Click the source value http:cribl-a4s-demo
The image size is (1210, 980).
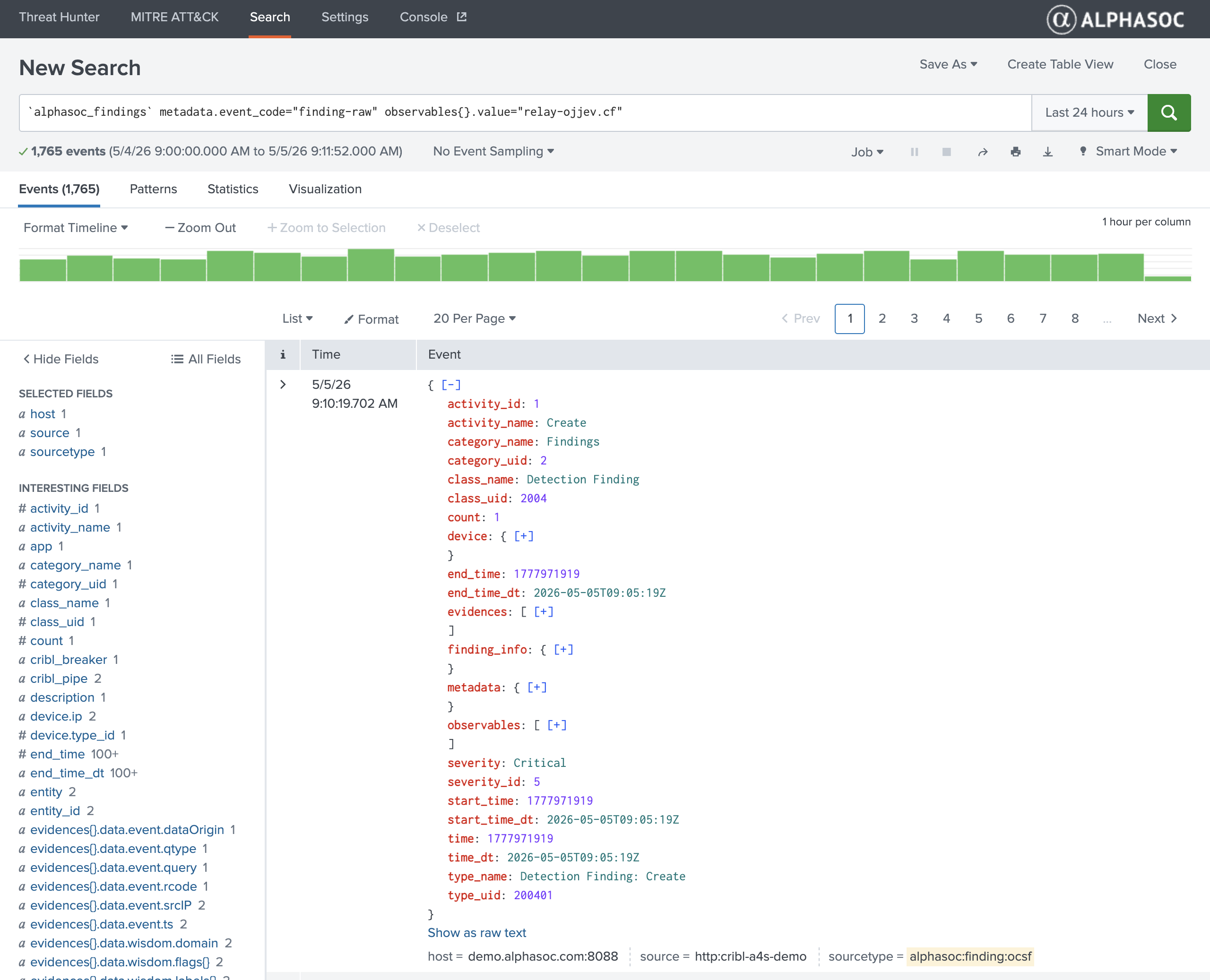pos(751,956)
